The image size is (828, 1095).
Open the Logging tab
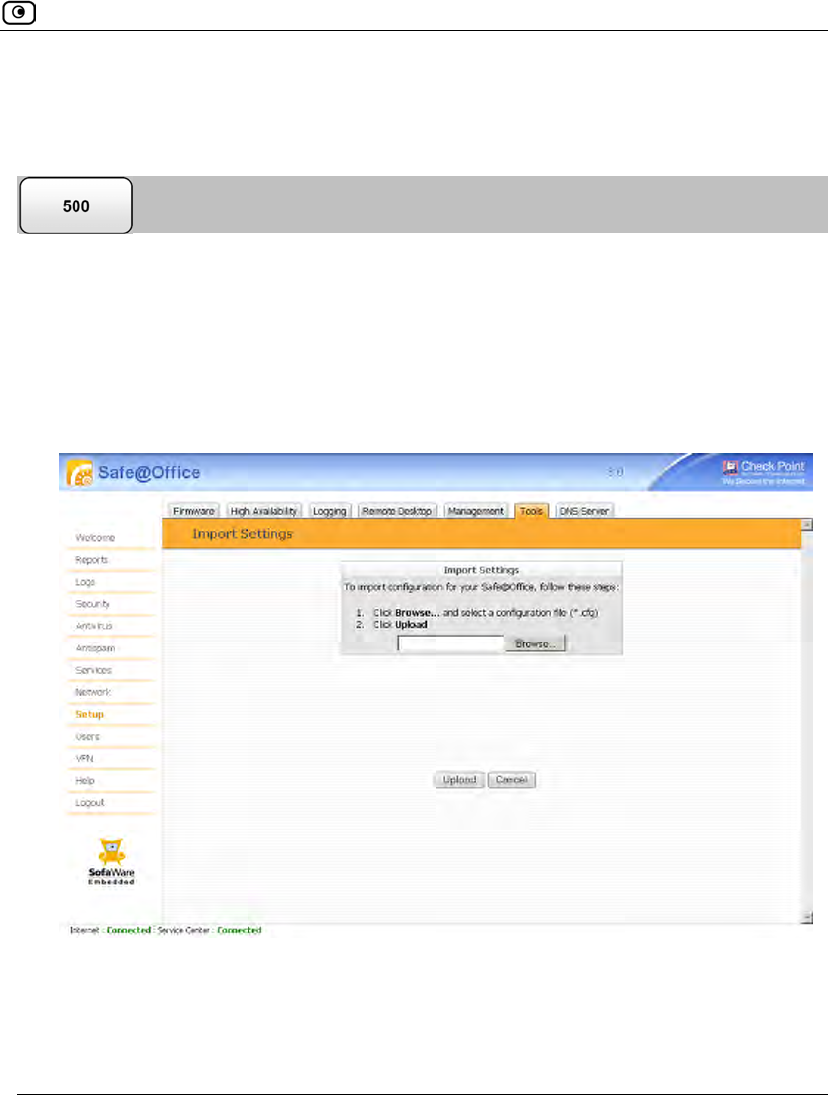click(x=330, y=511)
